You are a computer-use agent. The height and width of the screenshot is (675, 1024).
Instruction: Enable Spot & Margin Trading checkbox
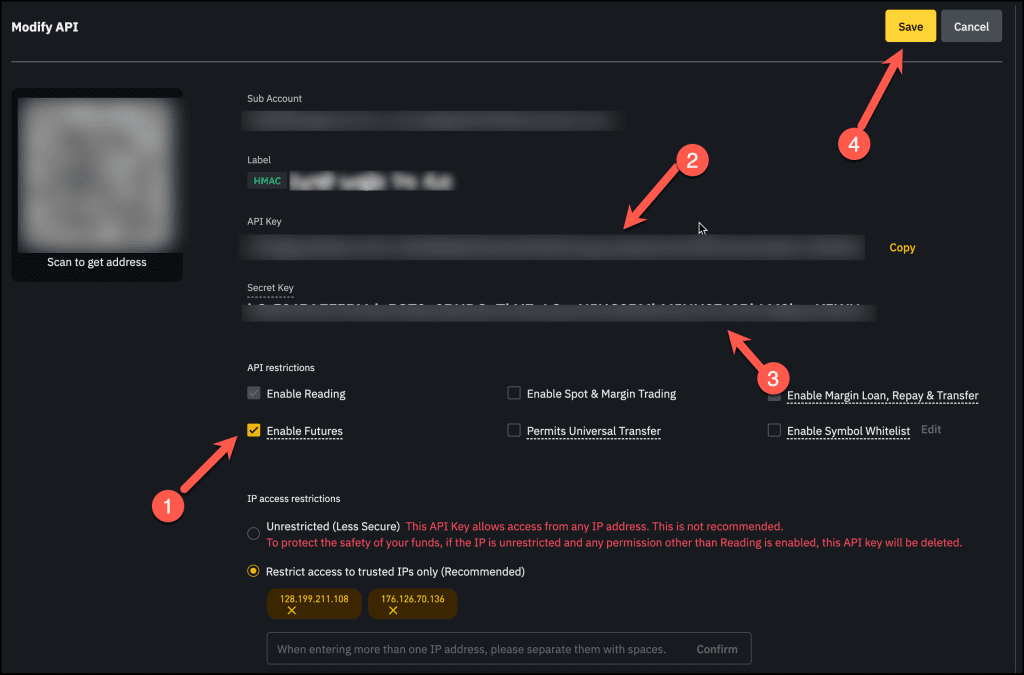coord(514,394)
